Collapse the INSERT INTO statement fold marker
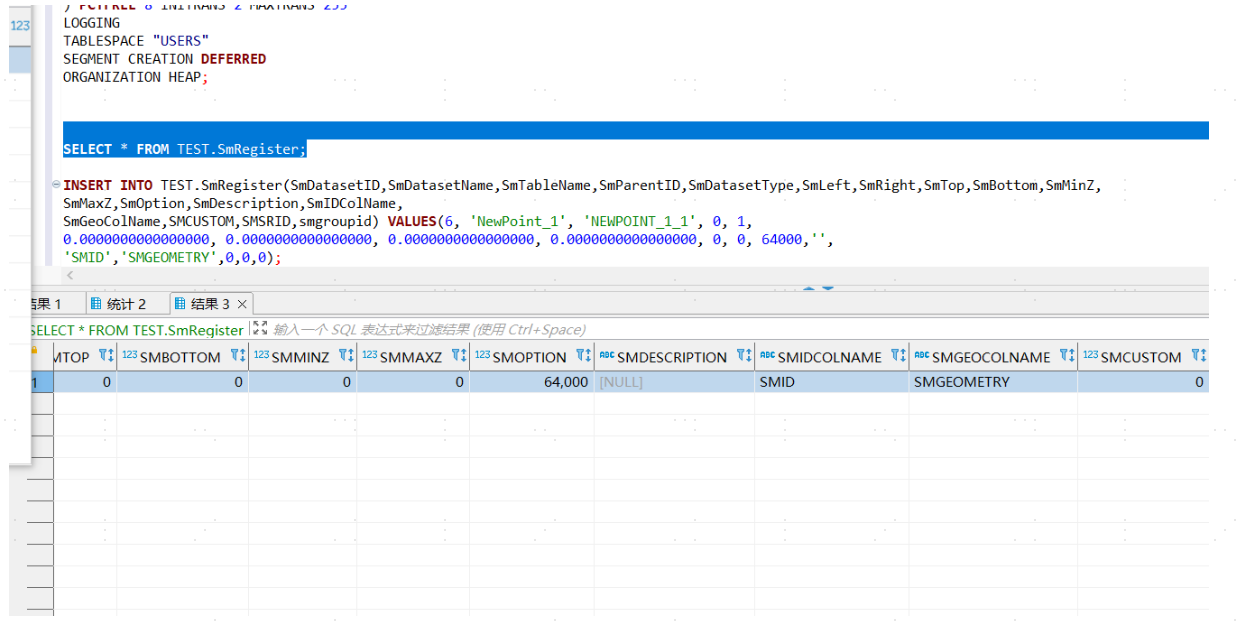This screenshot has height=623, width=1253. coord(56,185)
